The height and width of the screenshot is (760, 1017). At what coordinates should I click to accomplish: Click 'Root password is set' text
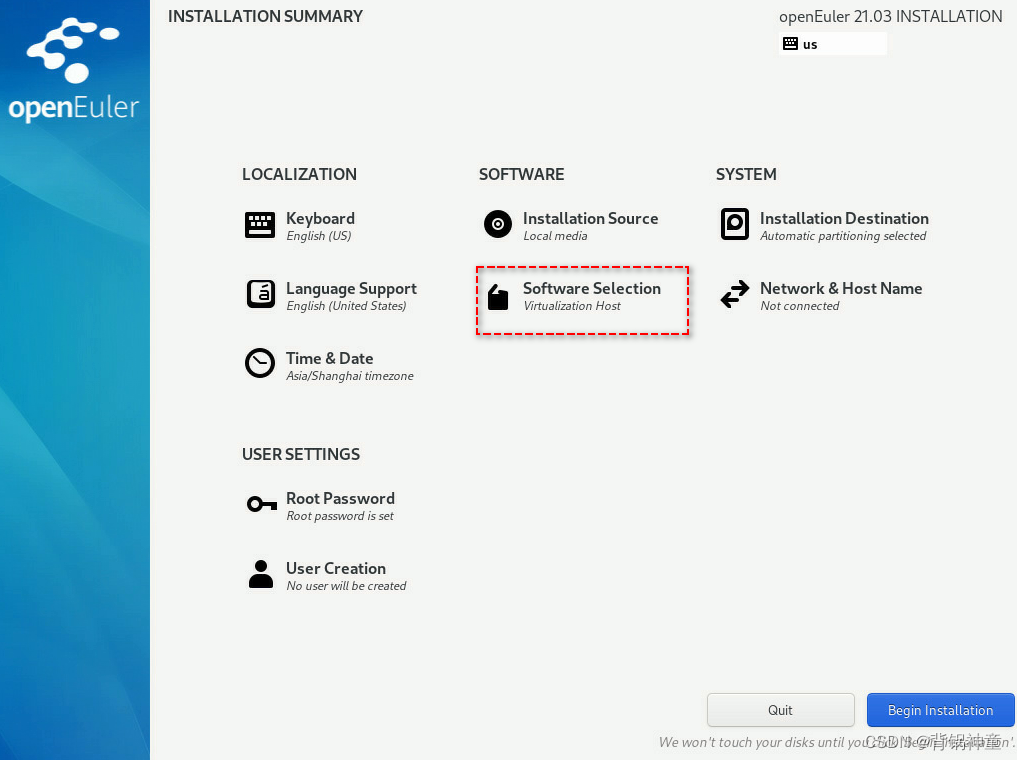340,516
